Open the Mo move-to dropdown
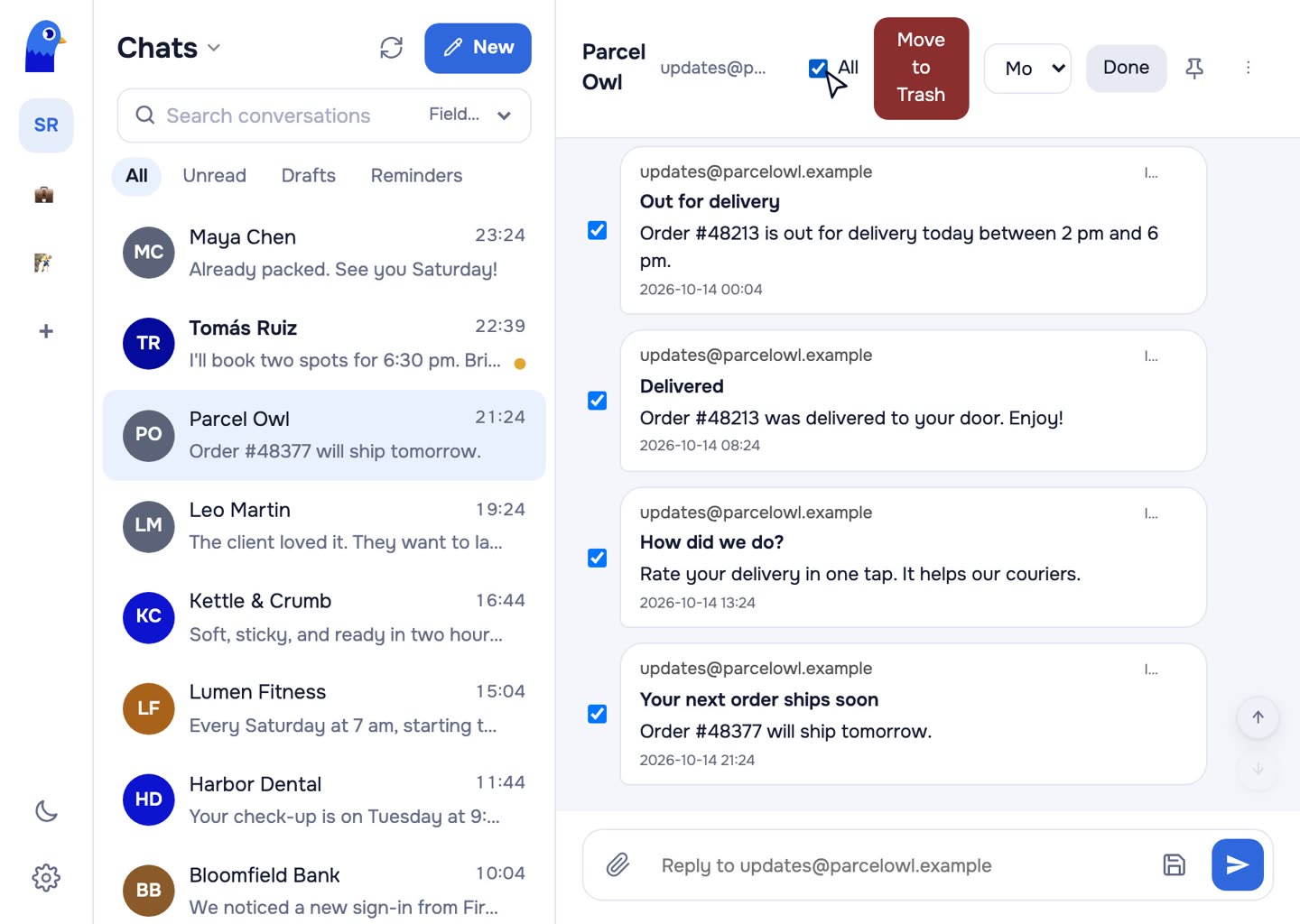This screenshot has width=1300, height=924. 1027,69
